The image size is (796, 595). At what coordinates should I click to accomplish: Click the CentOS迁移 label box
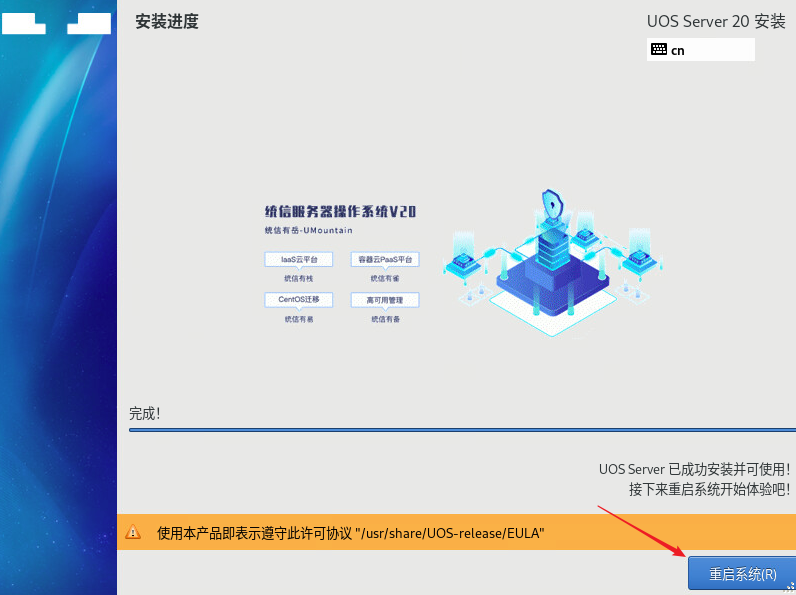[x=298, y=300]
